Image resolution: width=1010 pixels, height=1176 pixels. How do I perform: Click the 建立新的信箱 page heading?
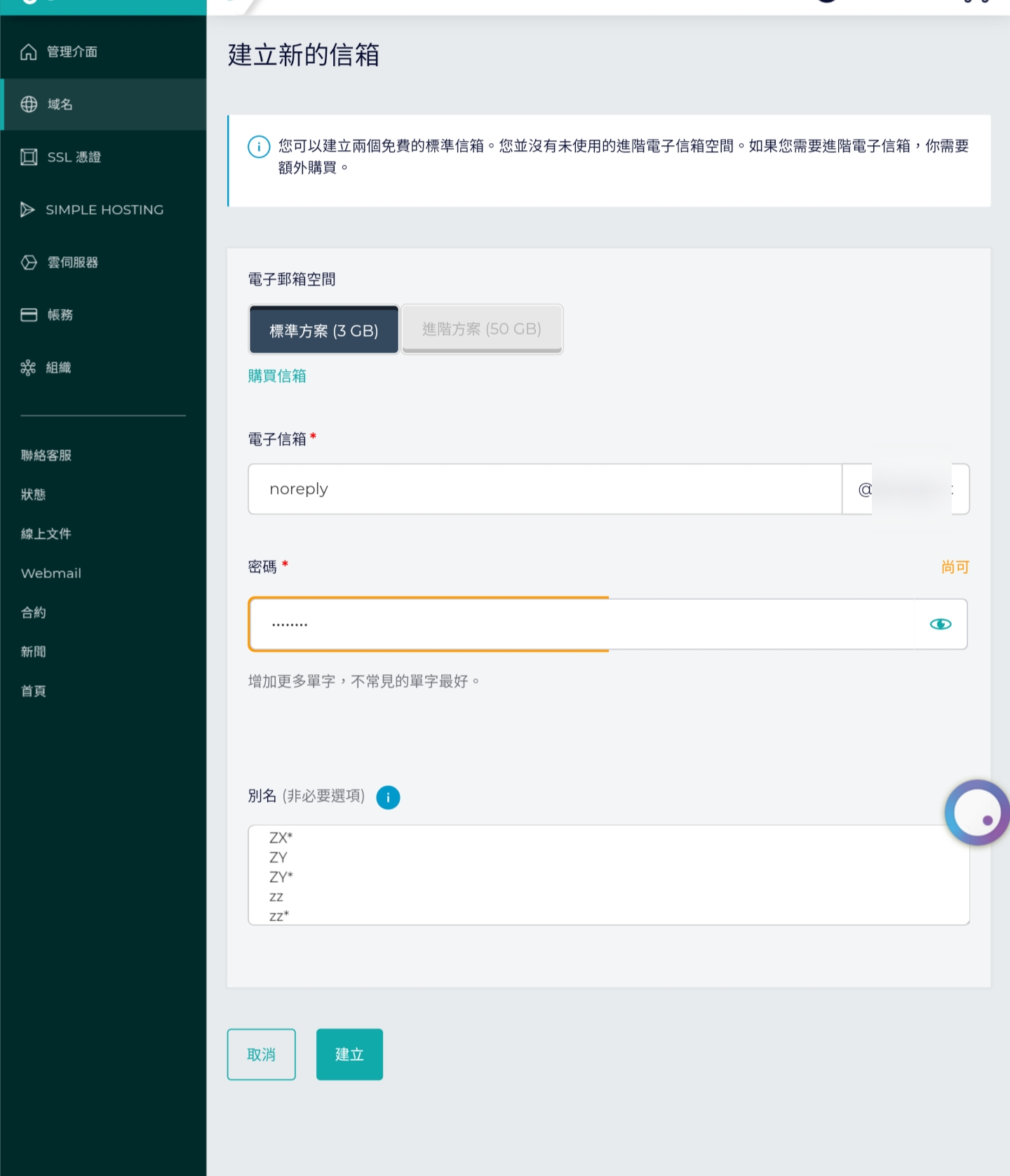[304, 55]
